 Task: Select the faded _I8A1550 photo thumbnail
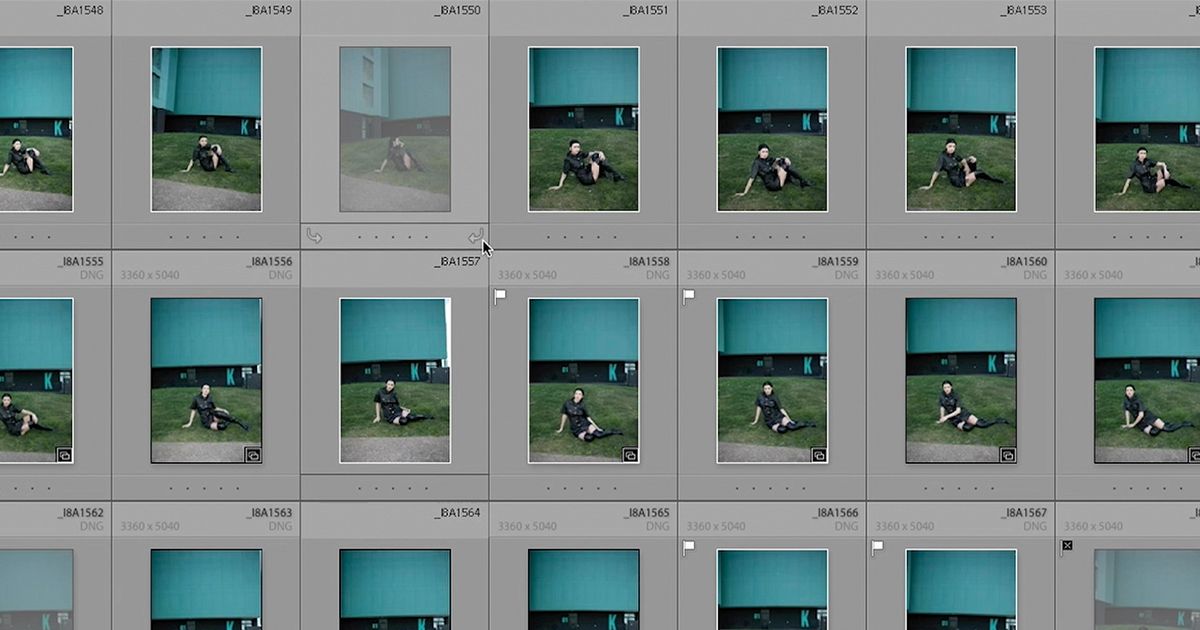(395, 129)
